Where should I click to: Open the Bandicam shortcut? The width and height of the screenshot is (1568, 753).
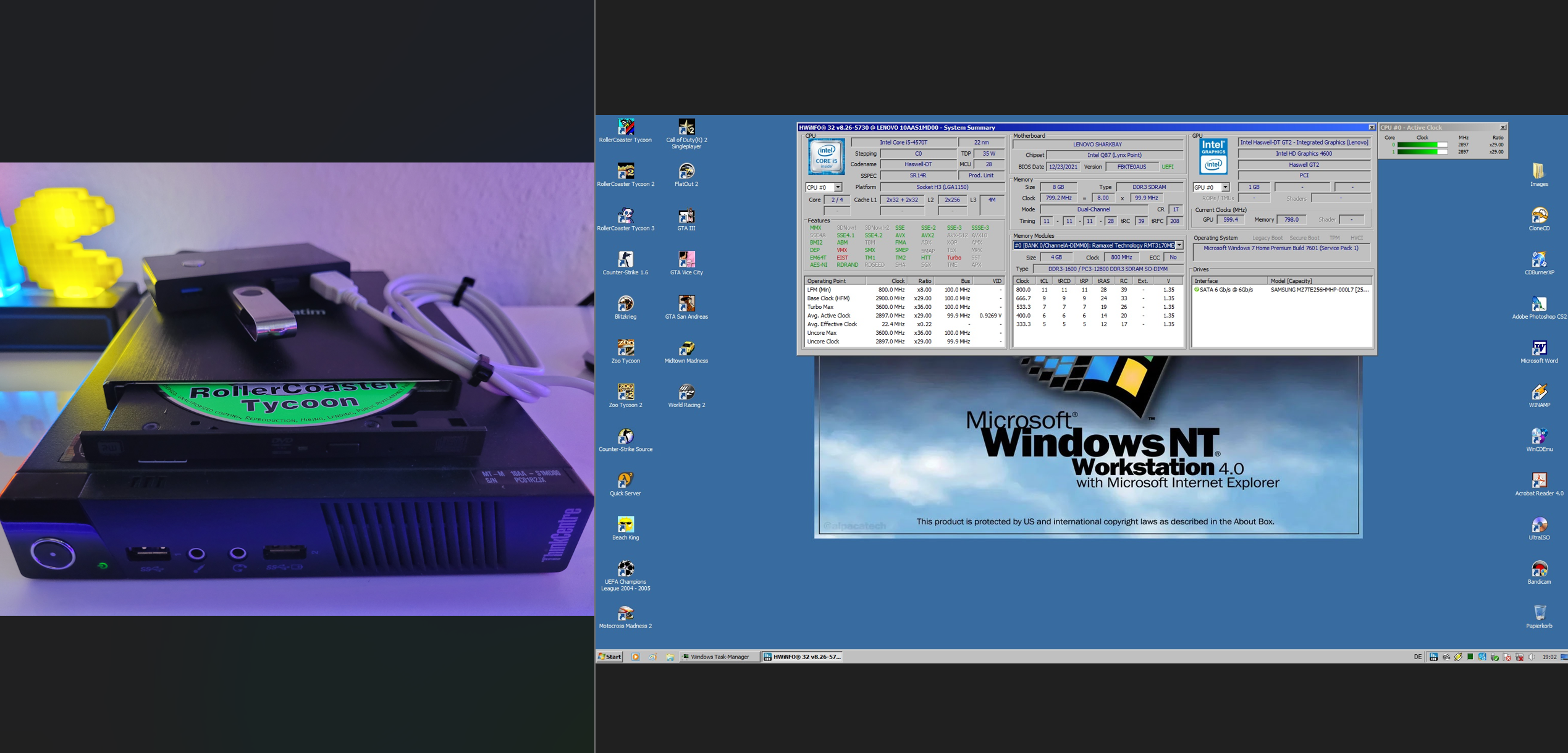(x=1539, y=573)
